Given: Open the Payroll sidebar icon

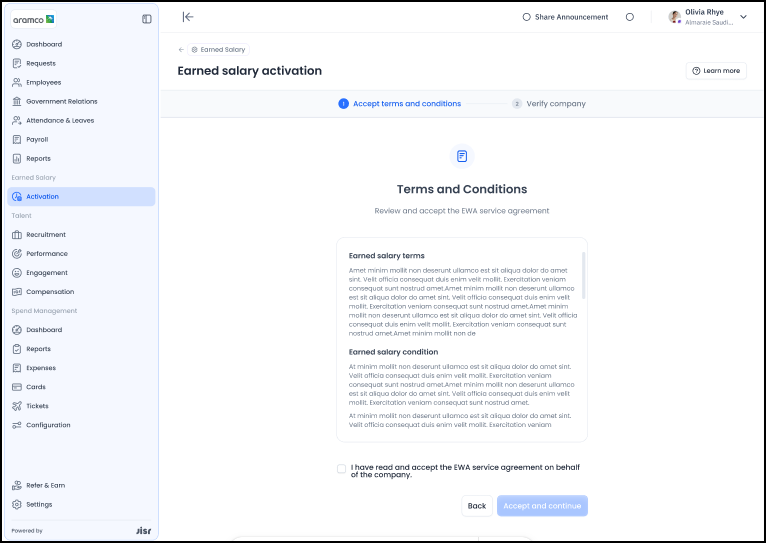Looking at the screenshot, I should tap(17, 140).
